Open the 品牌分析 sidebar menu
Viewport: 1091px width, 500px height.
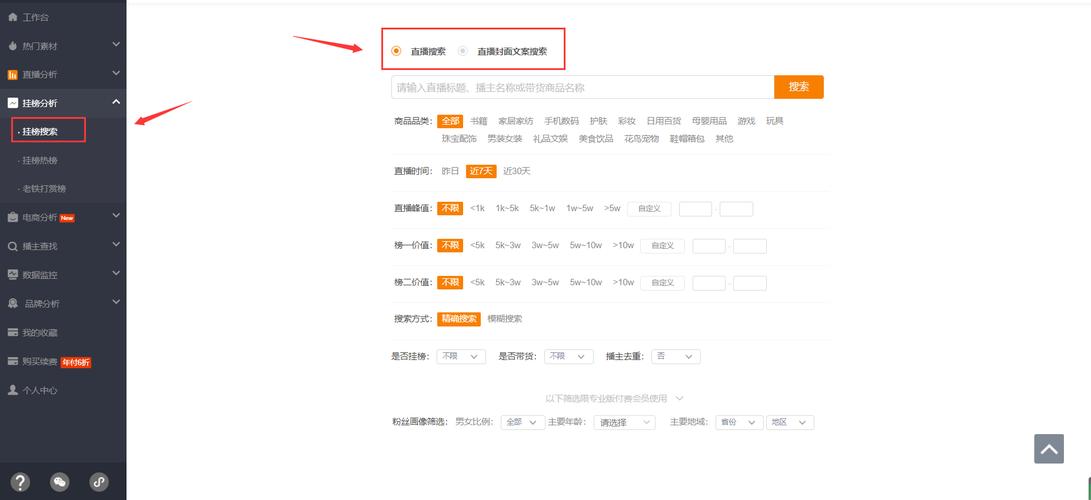pyautogui.click(x=63, y=303)
